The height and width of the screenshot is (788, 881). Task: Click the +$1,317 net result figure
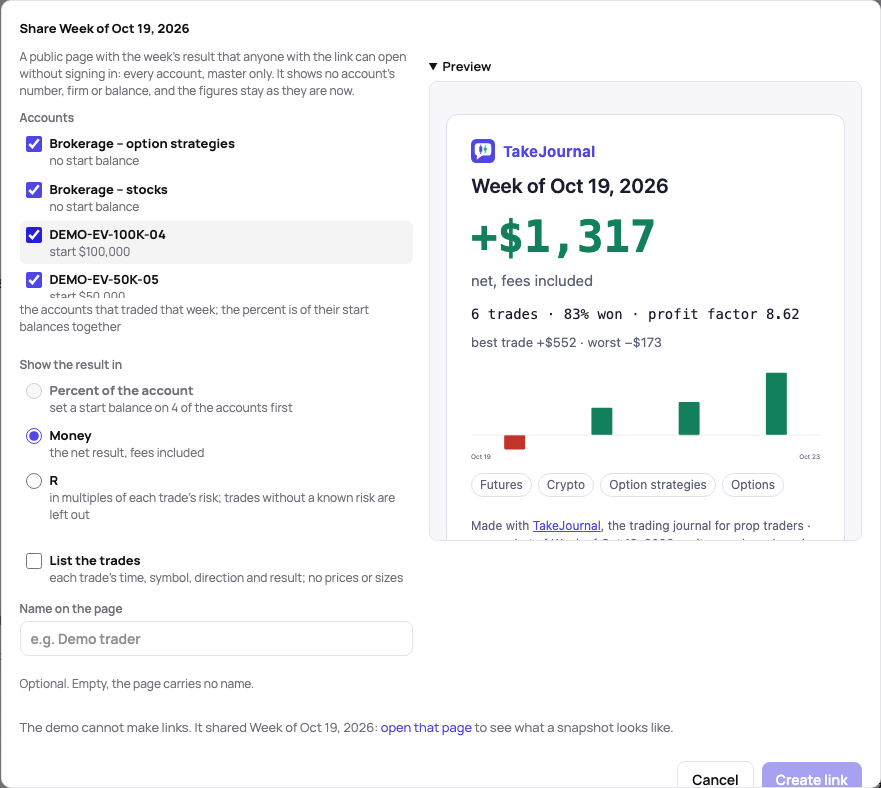(563, 237)
